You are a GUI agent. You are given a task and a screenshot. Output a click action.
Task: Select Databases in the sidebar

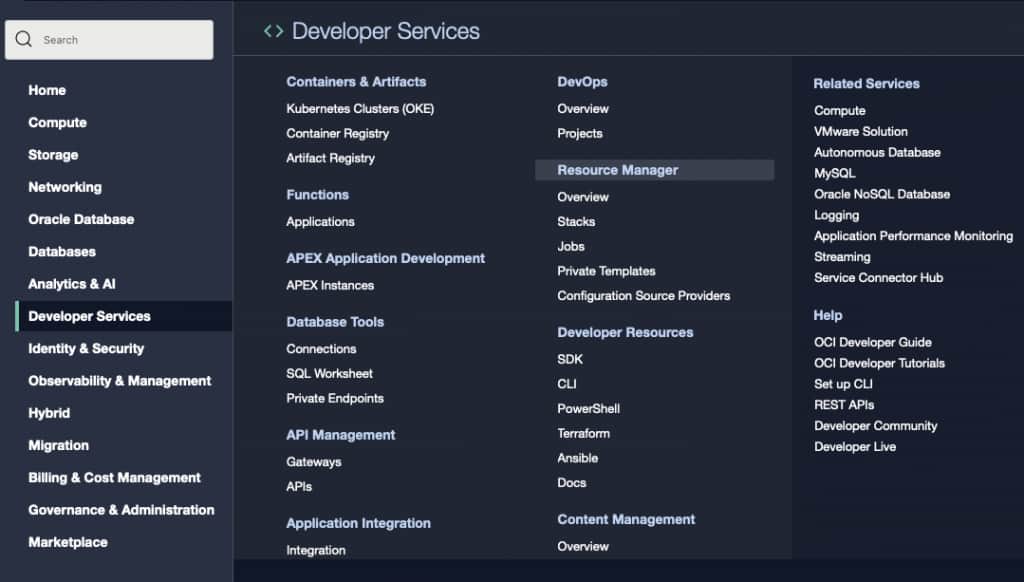[62, 251]
